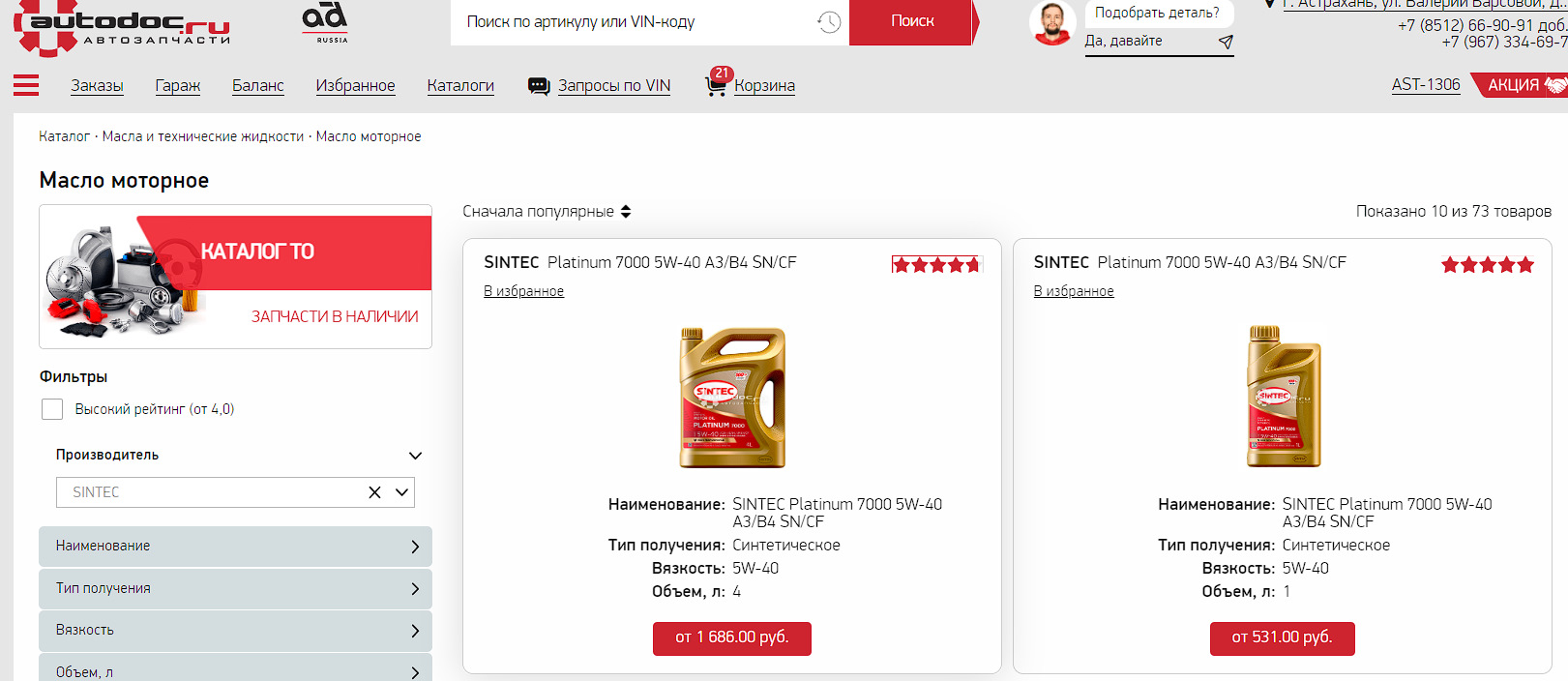Clear the SINTEC manufacturer filter with X

374,492
